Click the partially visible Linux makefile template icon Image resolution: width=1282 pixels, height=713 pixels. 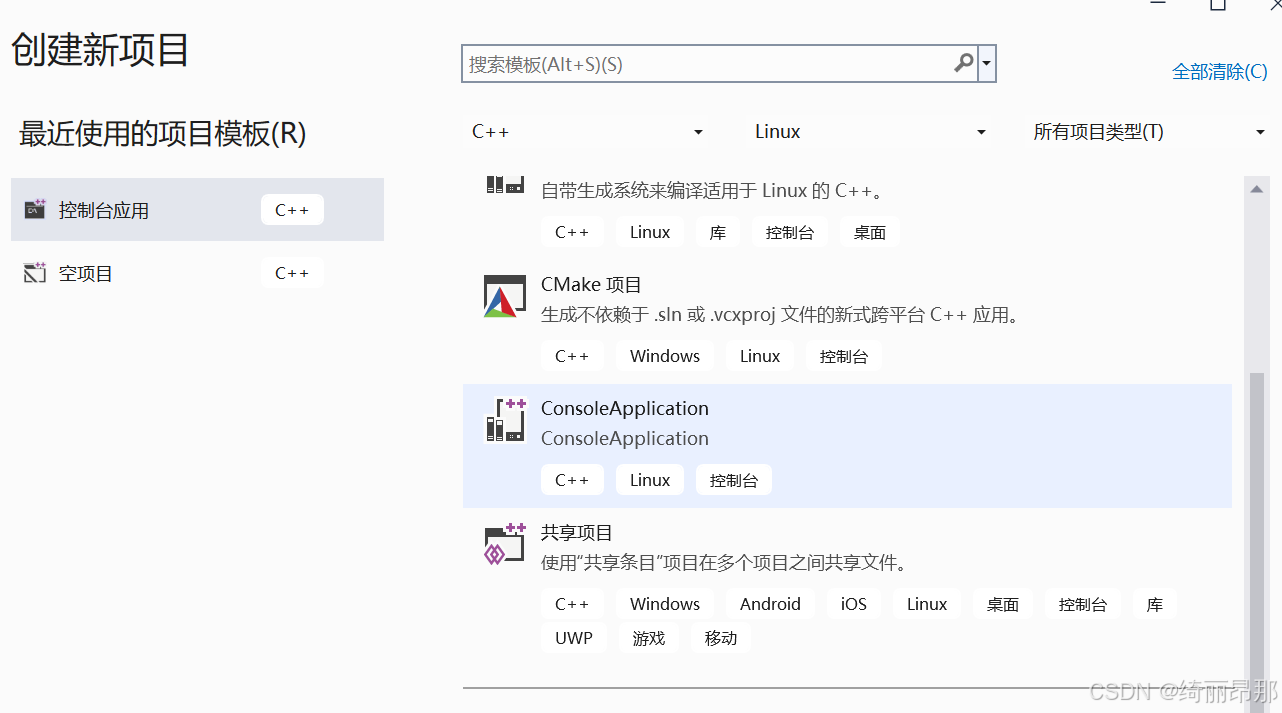505,184
